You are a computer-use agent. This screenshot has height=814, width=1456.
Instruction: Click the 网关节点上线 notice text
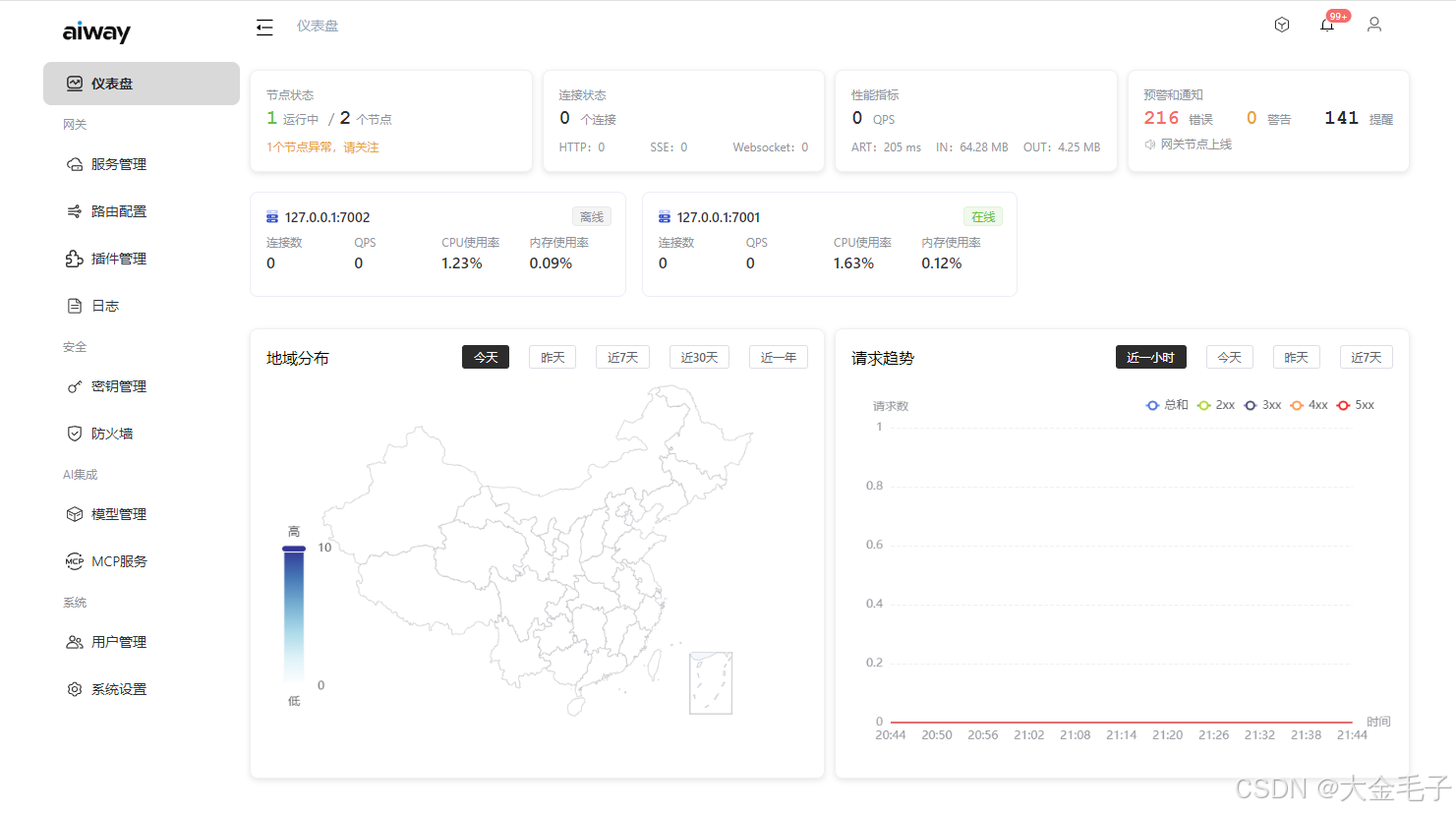pos(1195,145)
